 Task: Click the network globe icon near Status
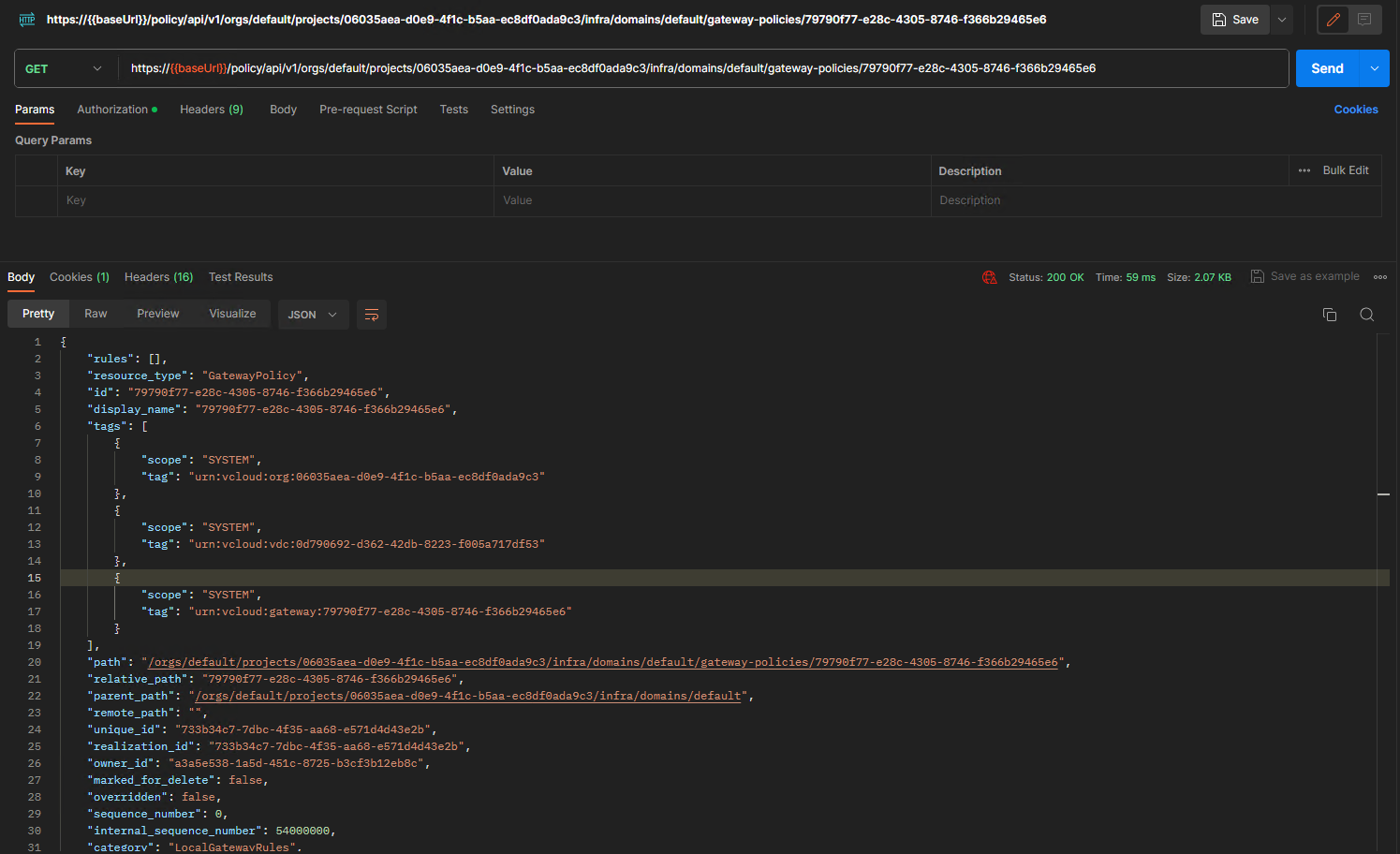pos(989,277)
